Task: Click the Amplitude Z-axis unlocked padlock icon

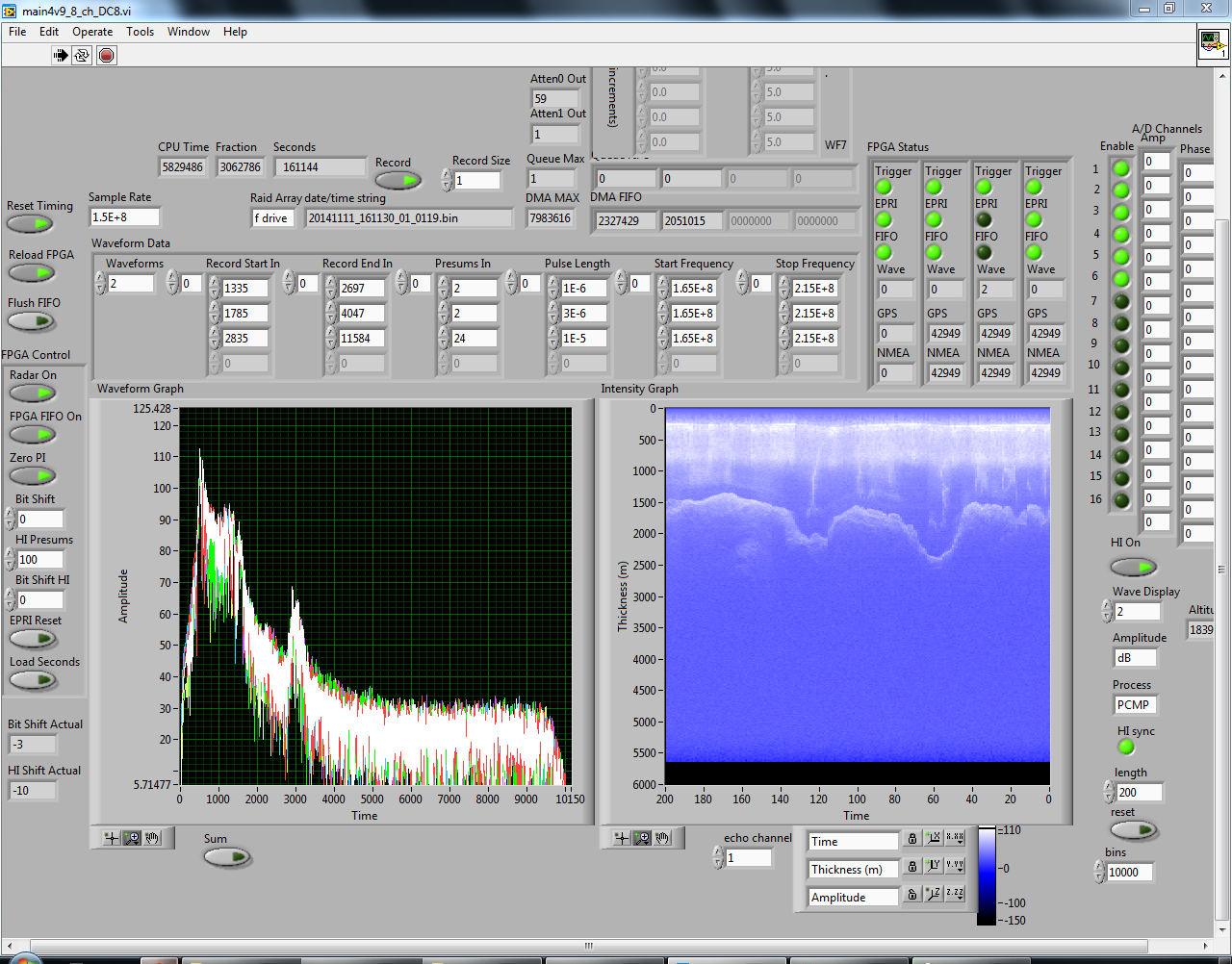Action: pyautogui.click(x=911, y=895)
